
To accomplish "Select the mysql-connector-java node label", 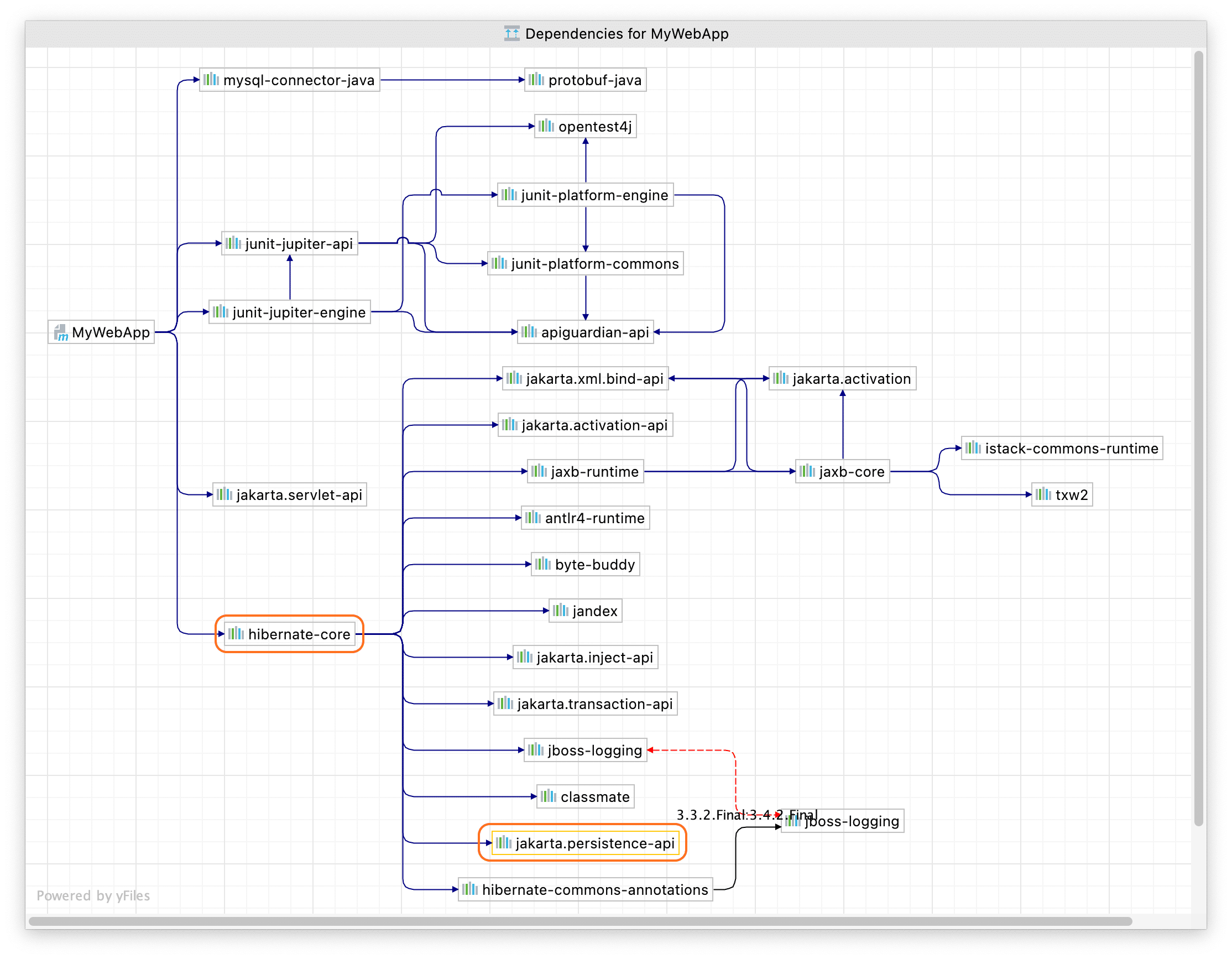I will (x=299, y=80).
